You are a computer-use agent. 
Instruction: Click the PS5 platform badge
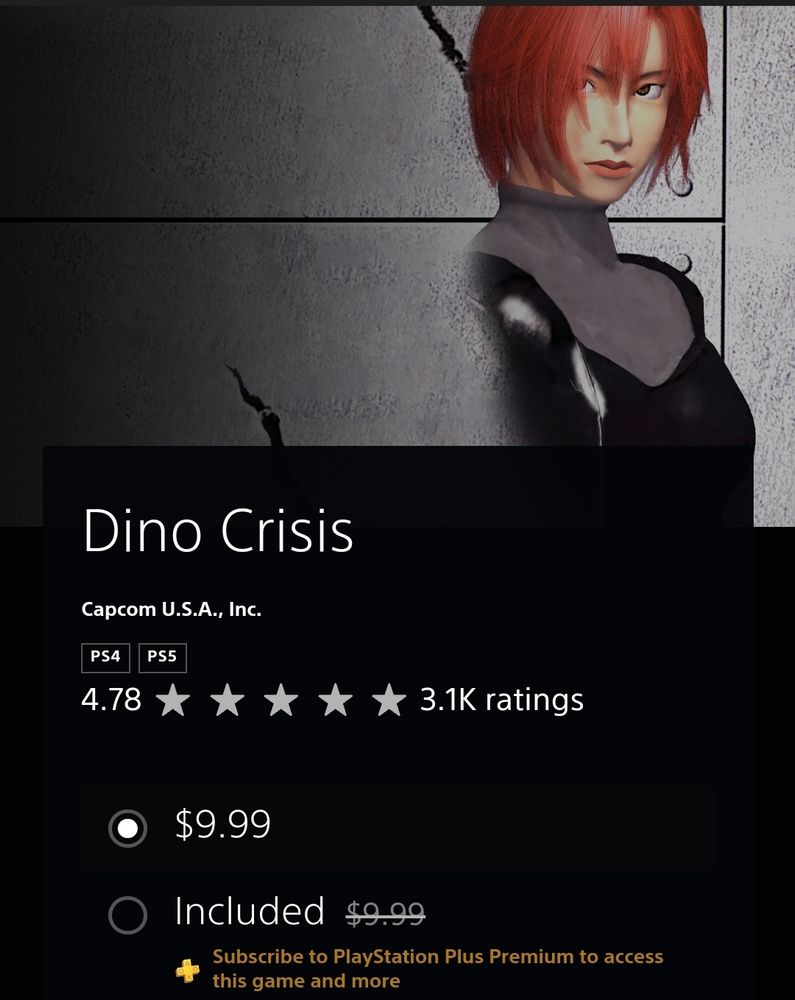coord(163,658)
